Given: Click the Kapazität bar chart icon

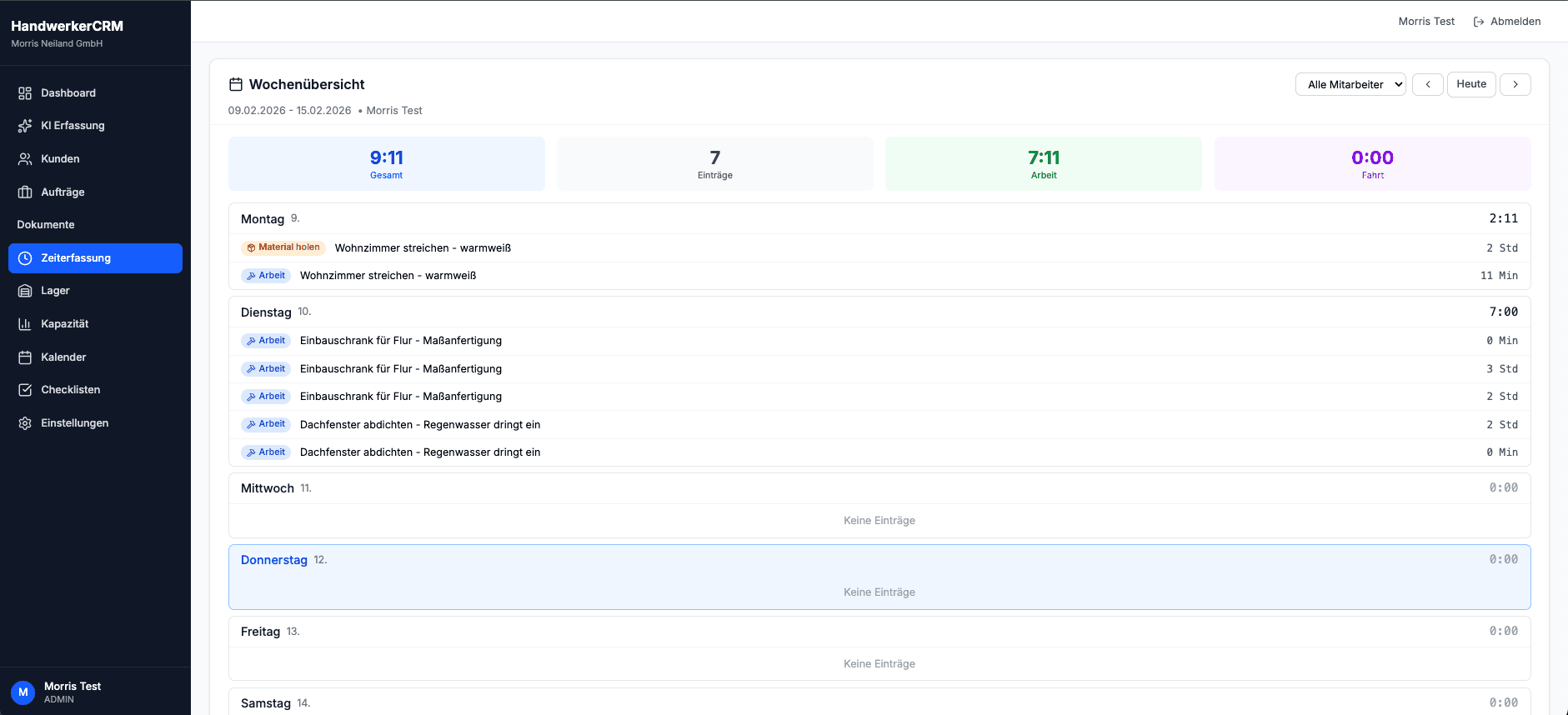Looking at the screenshot, I should [x=25, y=324].
